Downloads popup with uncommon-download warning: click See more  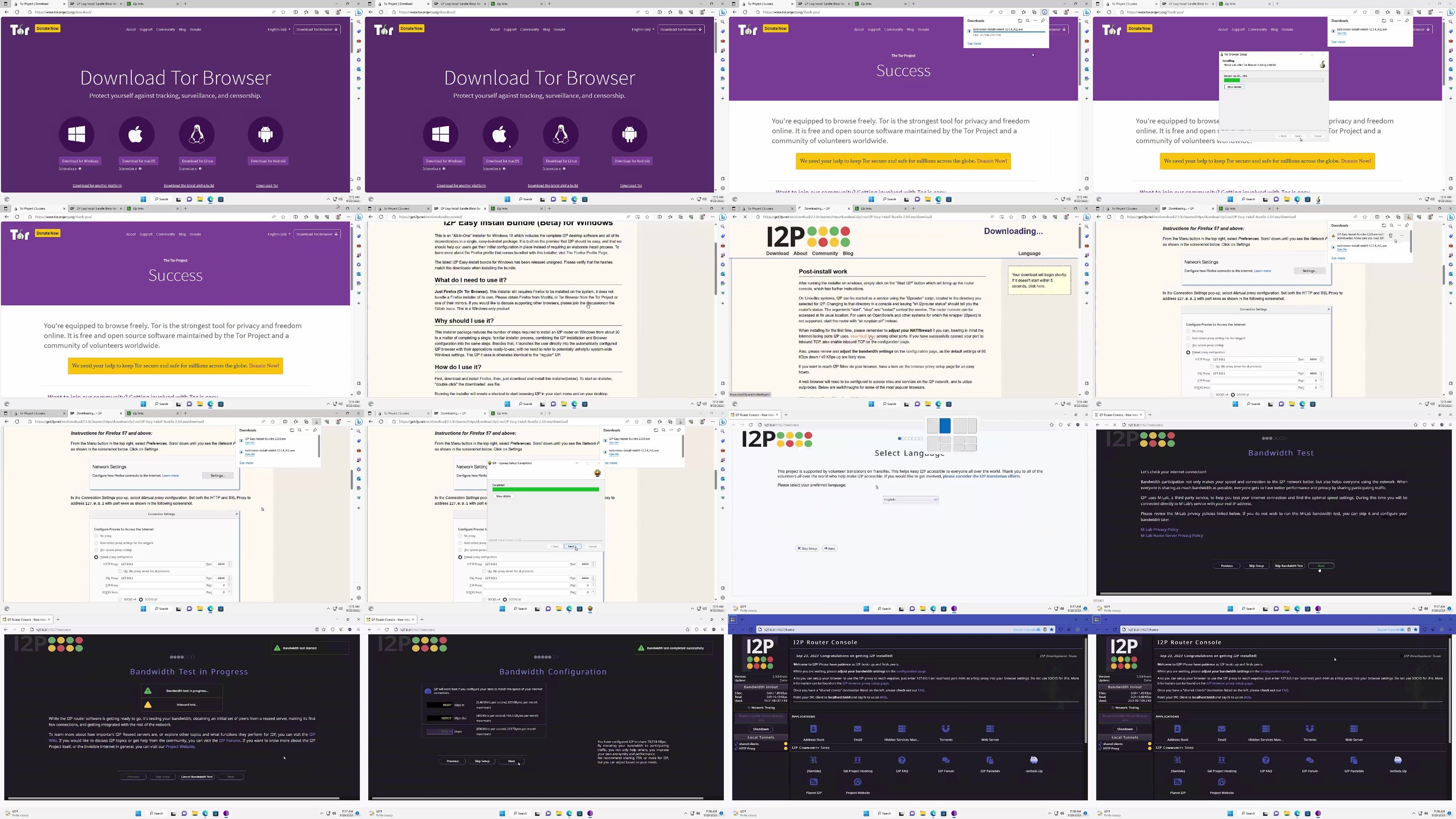point(1338,258)
